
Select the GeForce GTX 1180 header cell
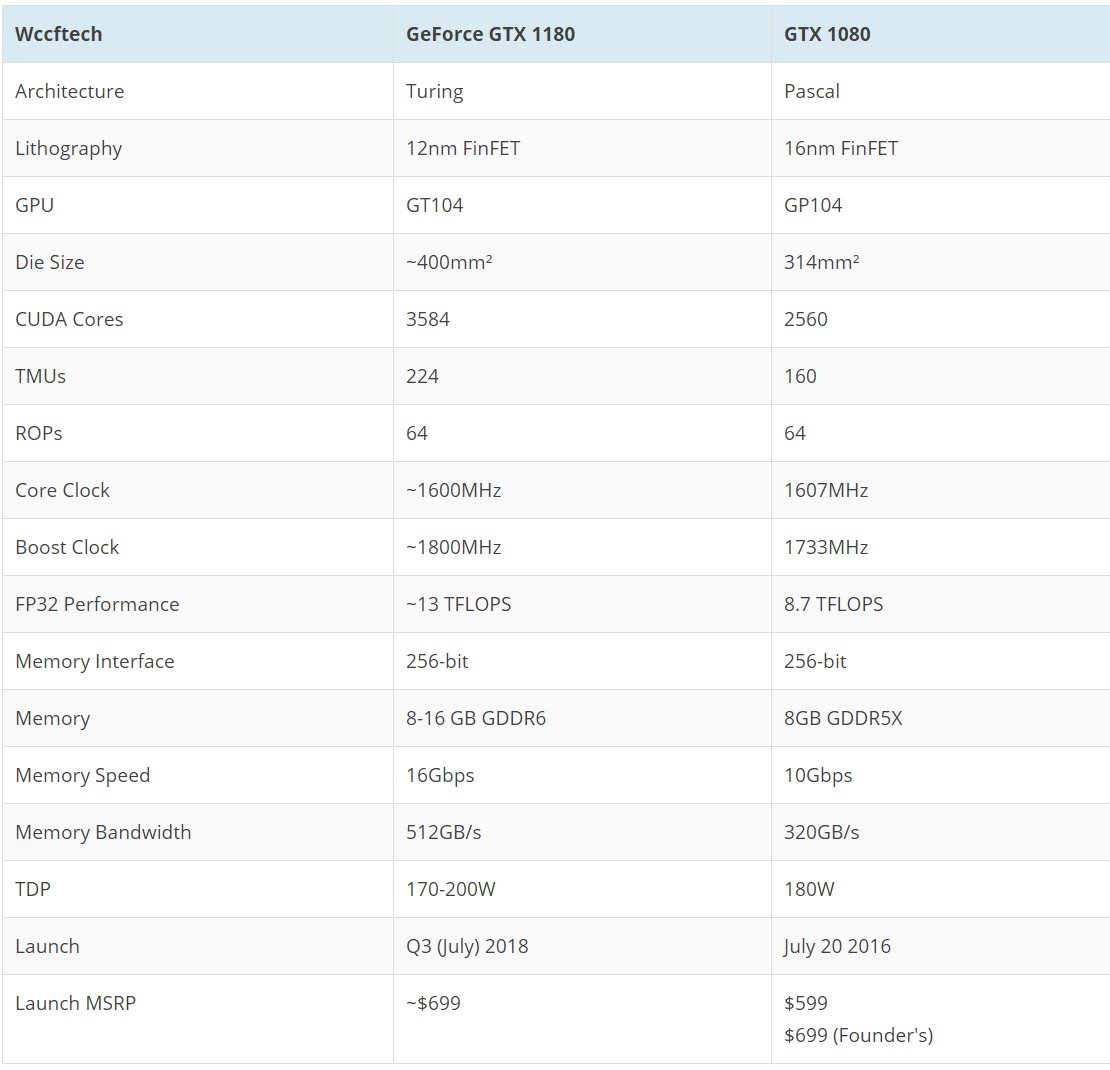pos(490,34)
